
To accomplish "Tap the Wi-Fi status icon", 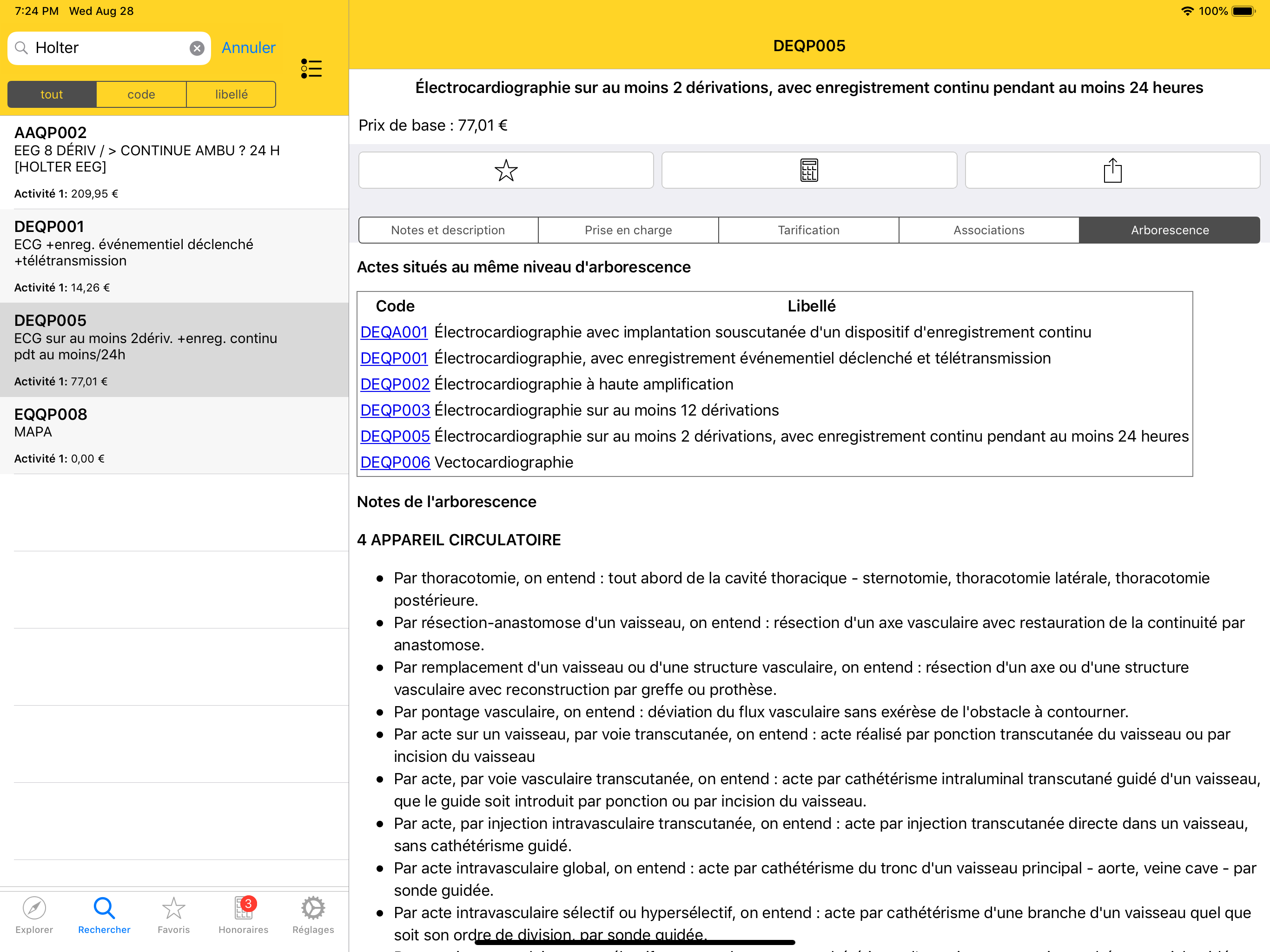I will click(1187, 12).
